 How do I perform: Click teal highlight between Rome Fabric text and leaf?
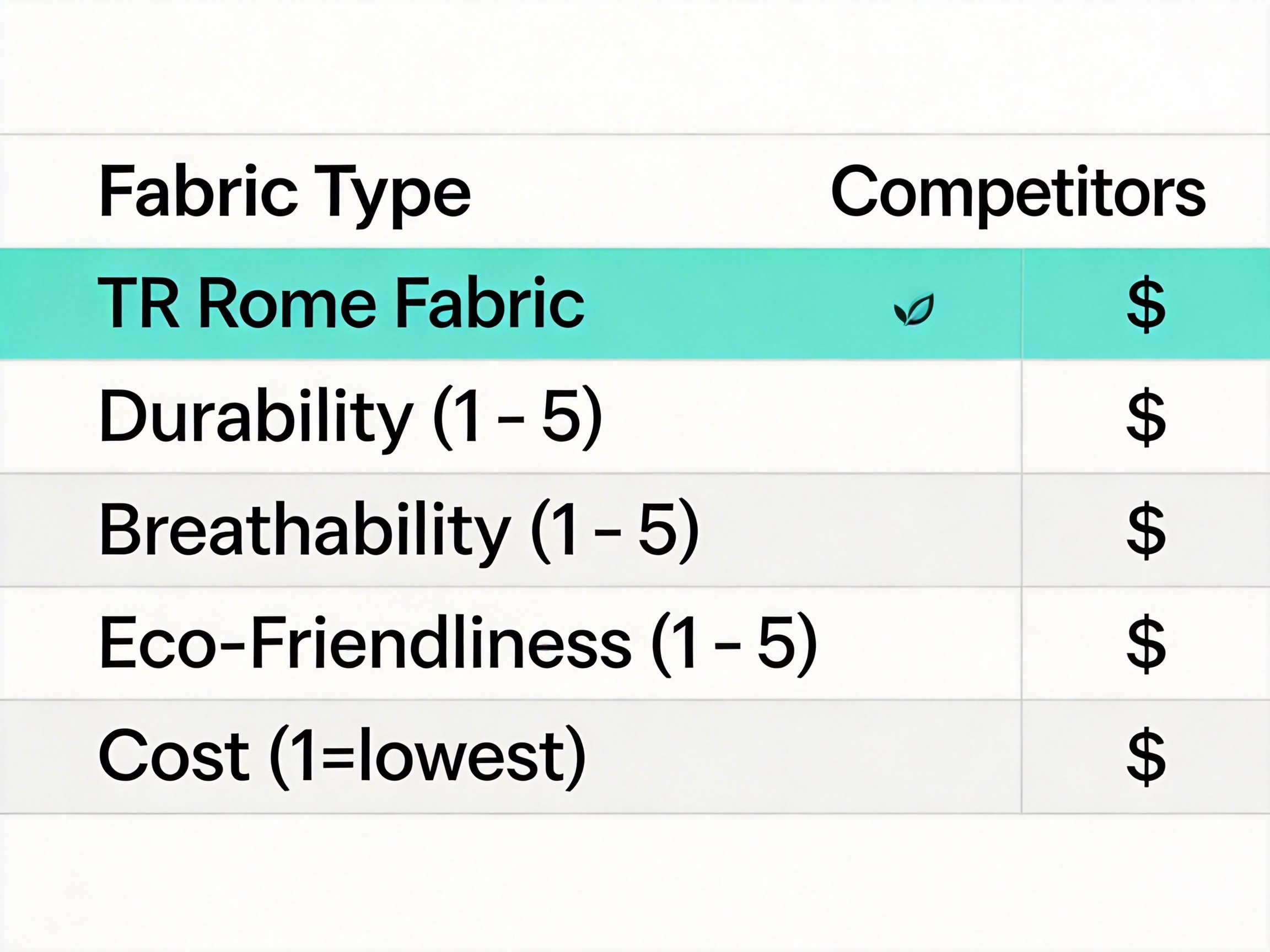735,304
